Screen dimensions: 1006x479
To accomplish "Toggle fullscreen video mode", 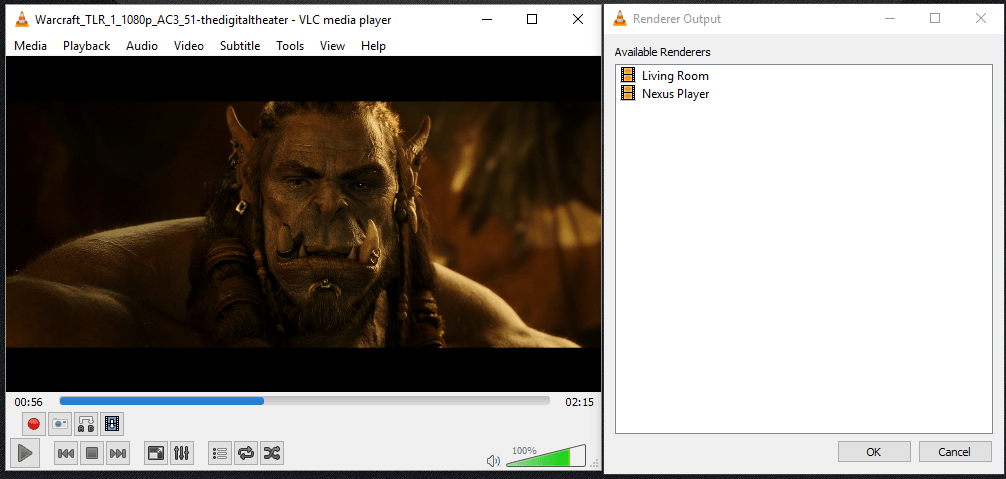I will pos(156,453).
